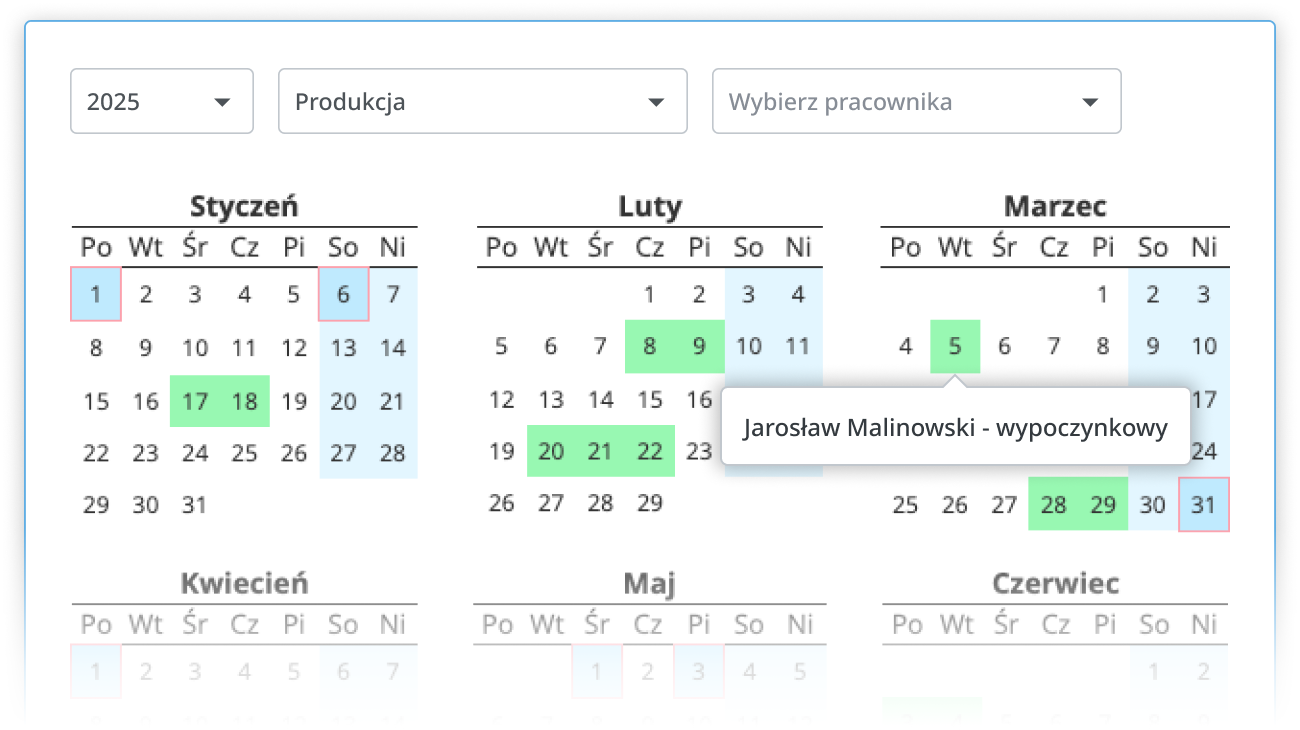The height and width of the screenshot is (730, 1300).
Task: Select outlined holiday day 6 in Styczeń
Action: (343, 294)
